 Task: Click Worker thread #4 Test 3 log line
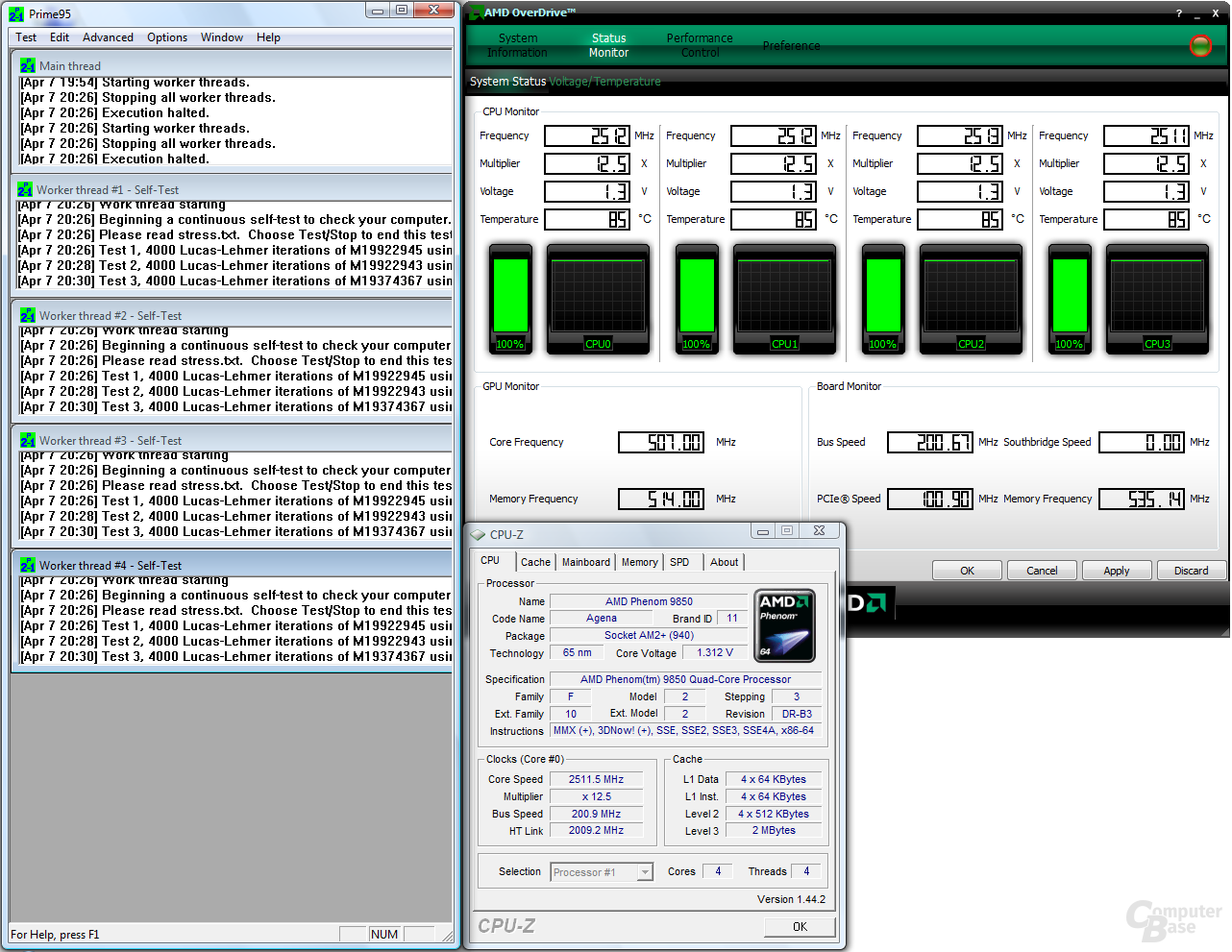pyautogui.click(x=236, y=657)
